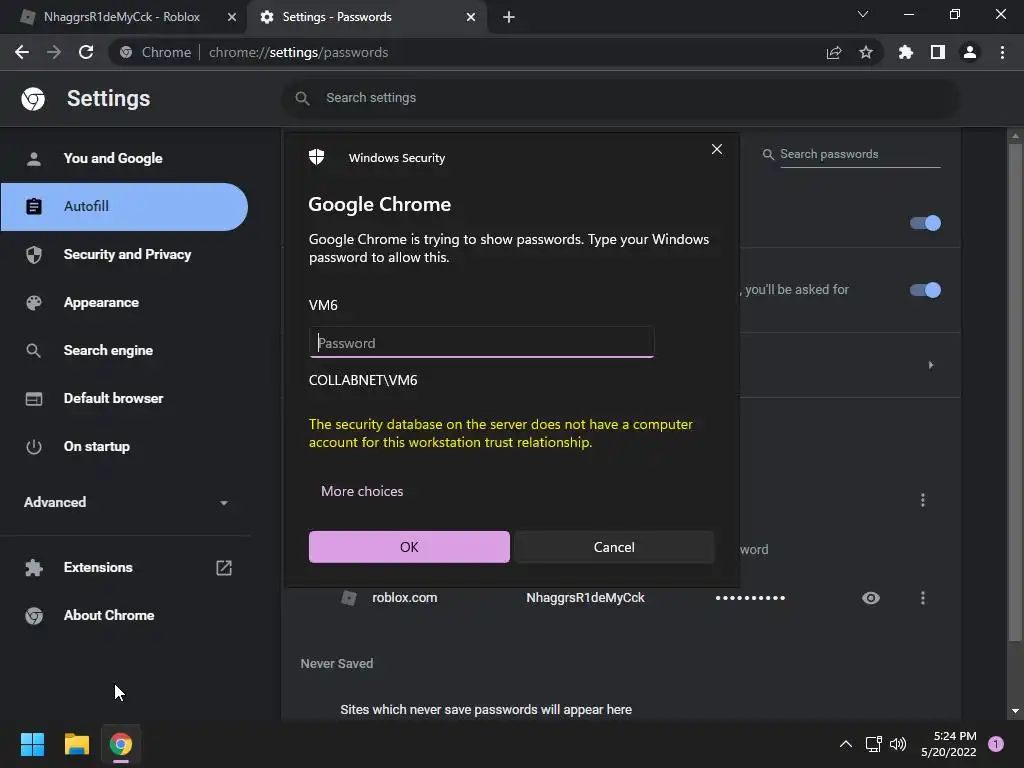1024x768 pixels.
Task: Click the Search passwords field
Action: click(x=859, y=154)
